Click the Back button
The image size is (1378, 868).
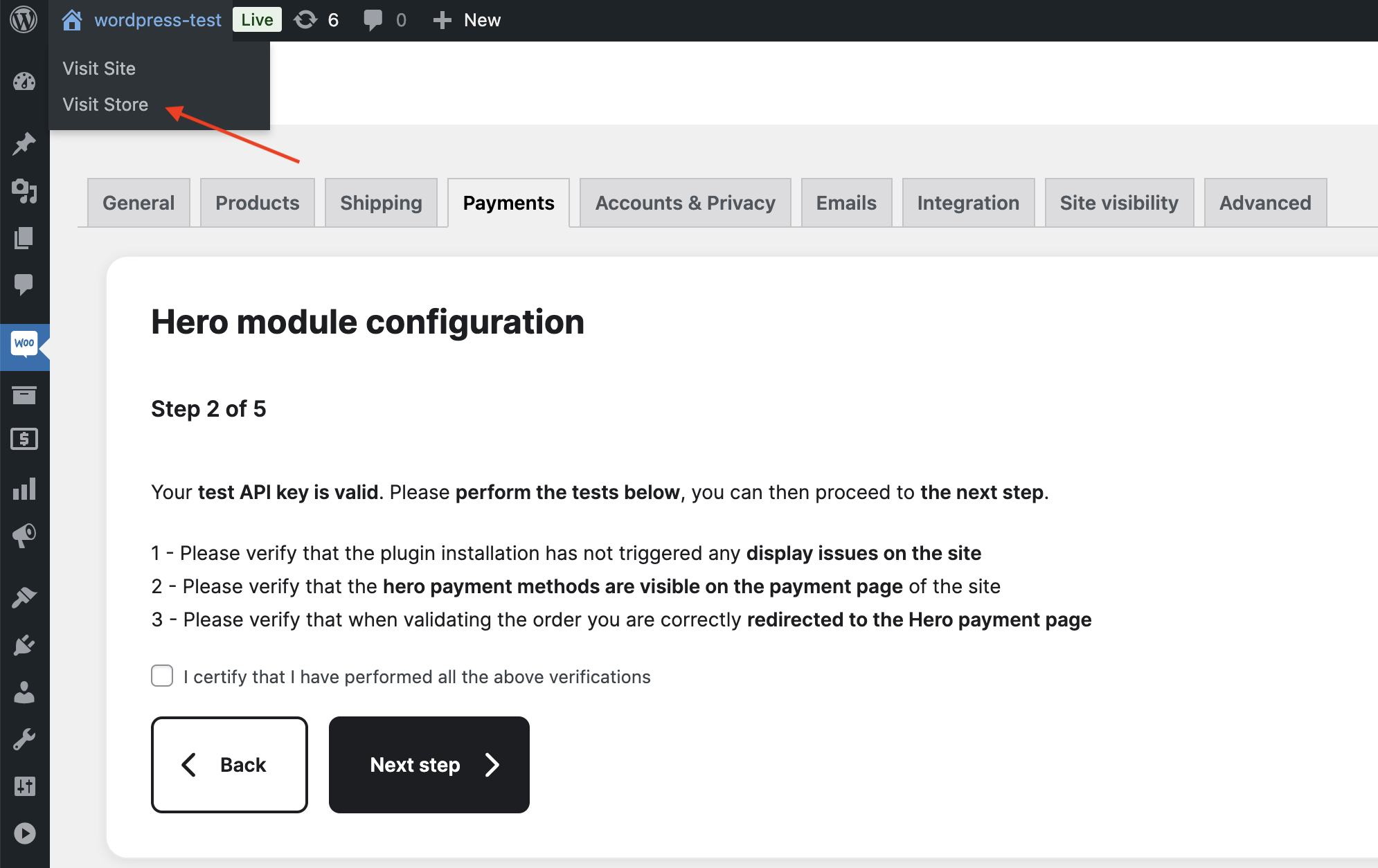coord(229,764)
